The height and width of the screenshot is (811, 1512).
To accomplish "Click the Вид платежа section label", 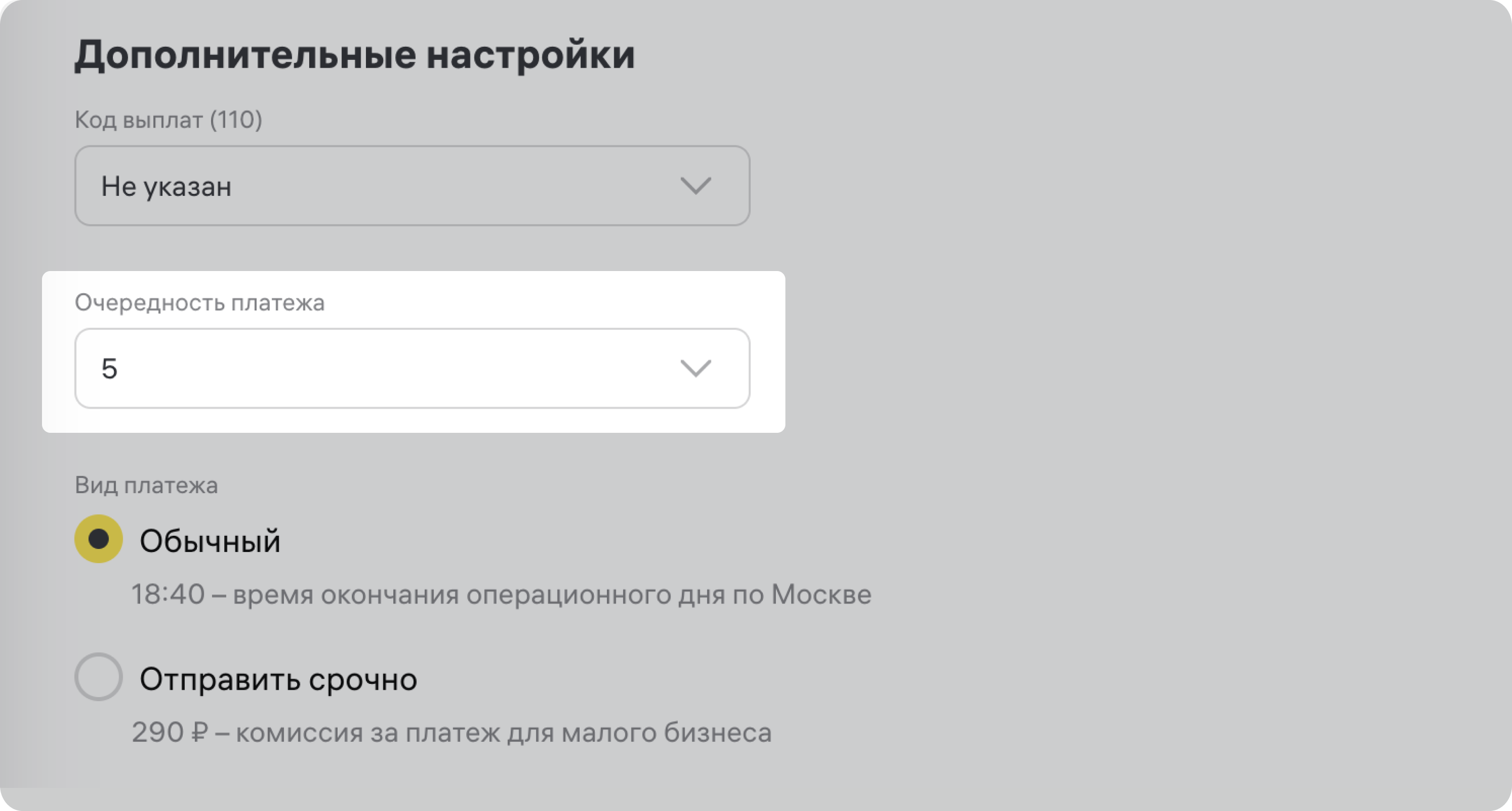I will coord(146,485).
